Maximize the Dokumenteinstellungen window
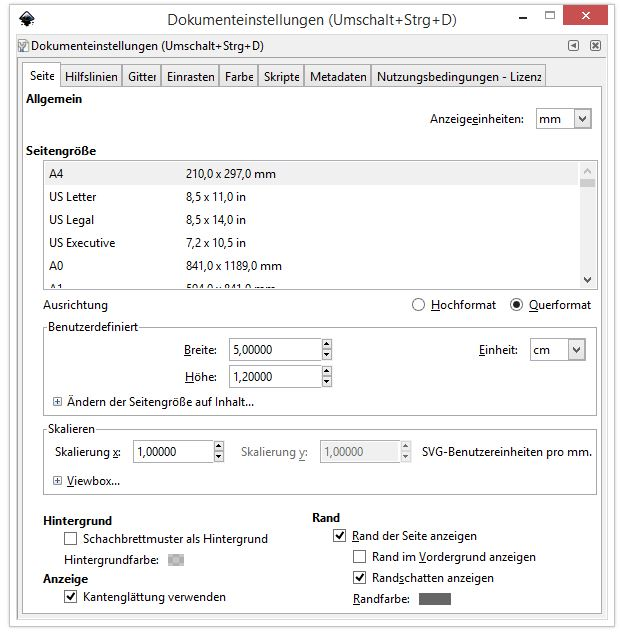Image resolution: width=620 pixels, height=635 pixels. (550, 16)
